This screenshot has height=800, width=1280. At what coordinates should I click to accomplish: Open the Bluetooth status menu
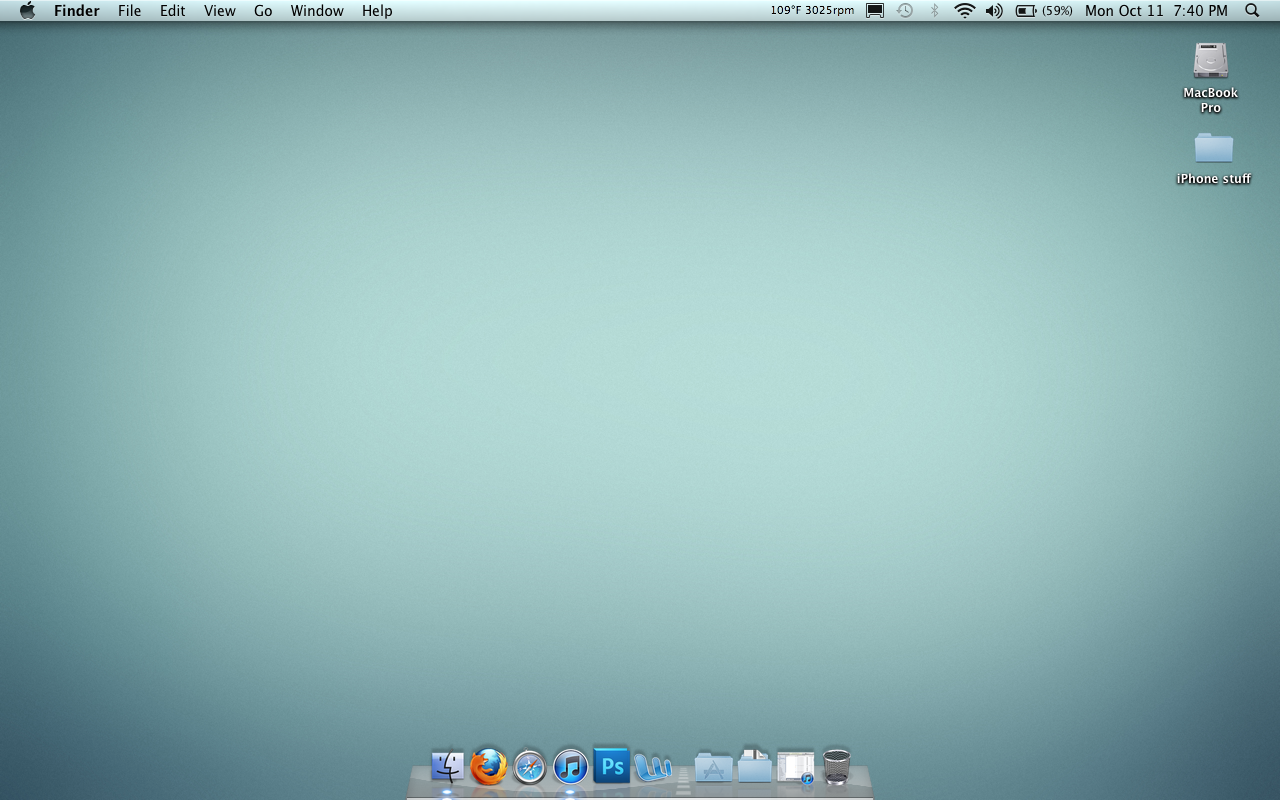(935, 10)
